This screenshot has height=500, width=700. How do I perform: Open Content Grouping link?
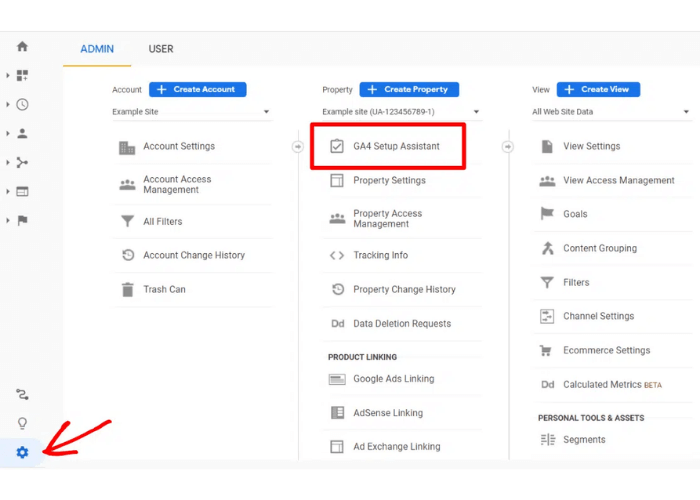[x=600, y=248]
